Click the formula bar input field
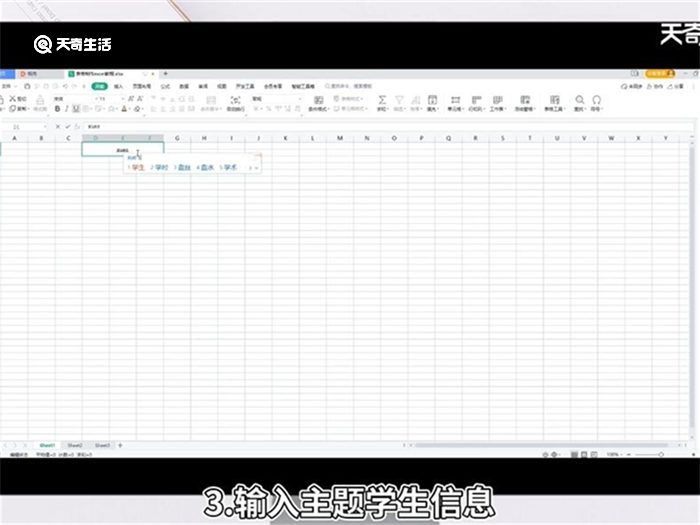Image resolution: width=700 pixels, height=525 pixels. click(x=388, y=127)
